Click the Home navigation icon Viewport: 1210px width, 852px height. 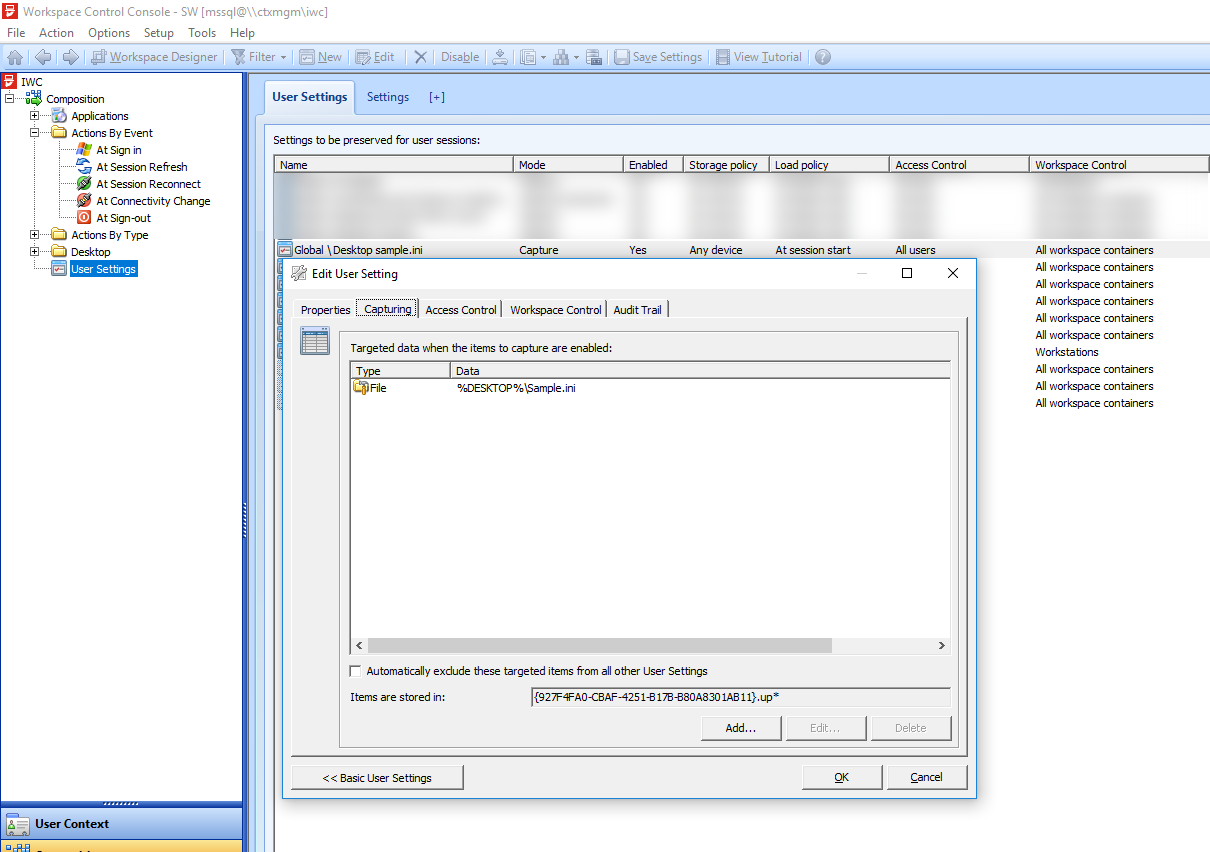[x=14, y=57]
